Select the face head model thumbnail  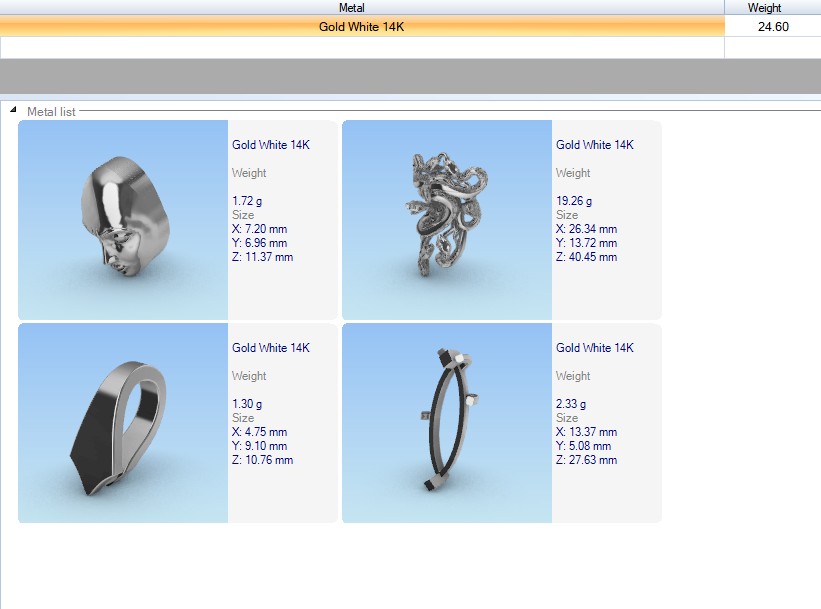[123, 220]
